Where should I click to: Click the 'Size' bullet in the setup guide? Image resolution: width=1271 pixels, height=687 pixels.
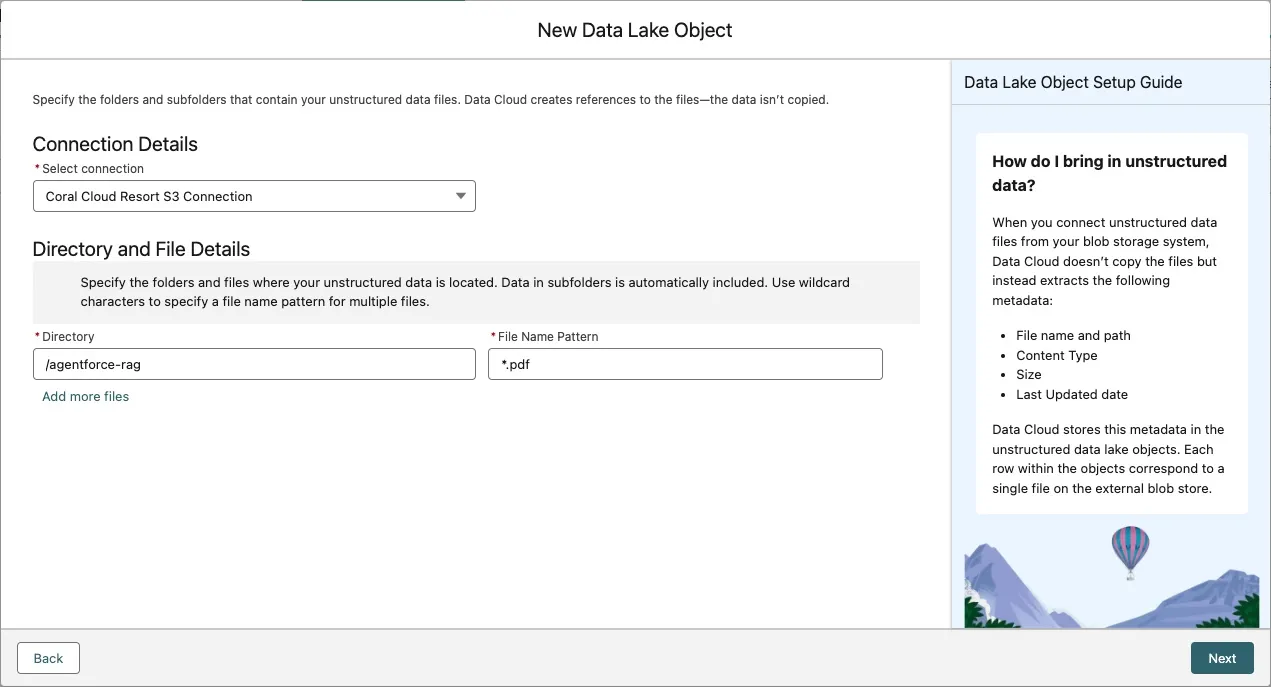[x=1028, y=375]
